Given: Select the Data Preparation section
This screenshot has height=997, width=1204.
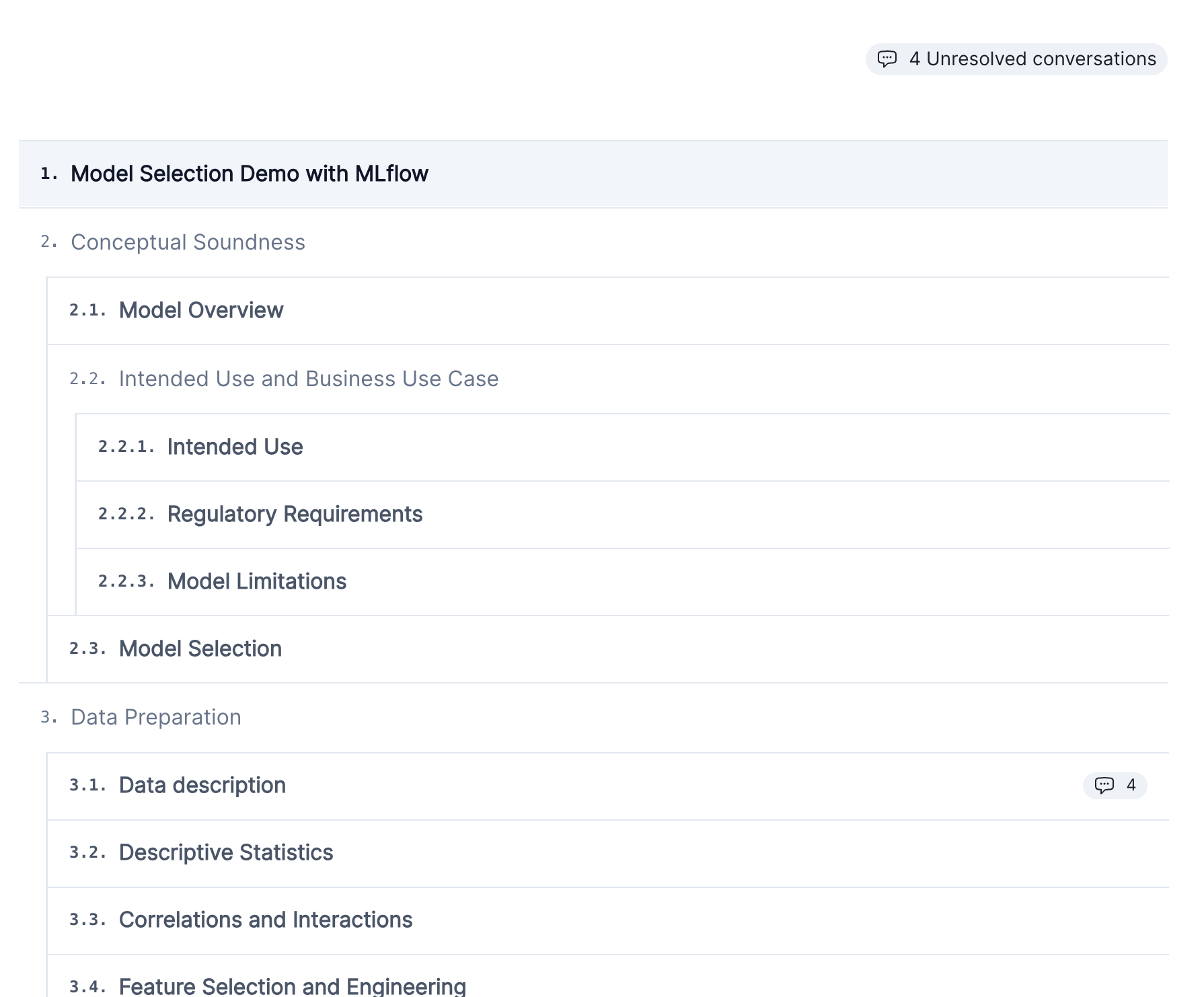Looking at the screenshot, I should tap(155, 716).
